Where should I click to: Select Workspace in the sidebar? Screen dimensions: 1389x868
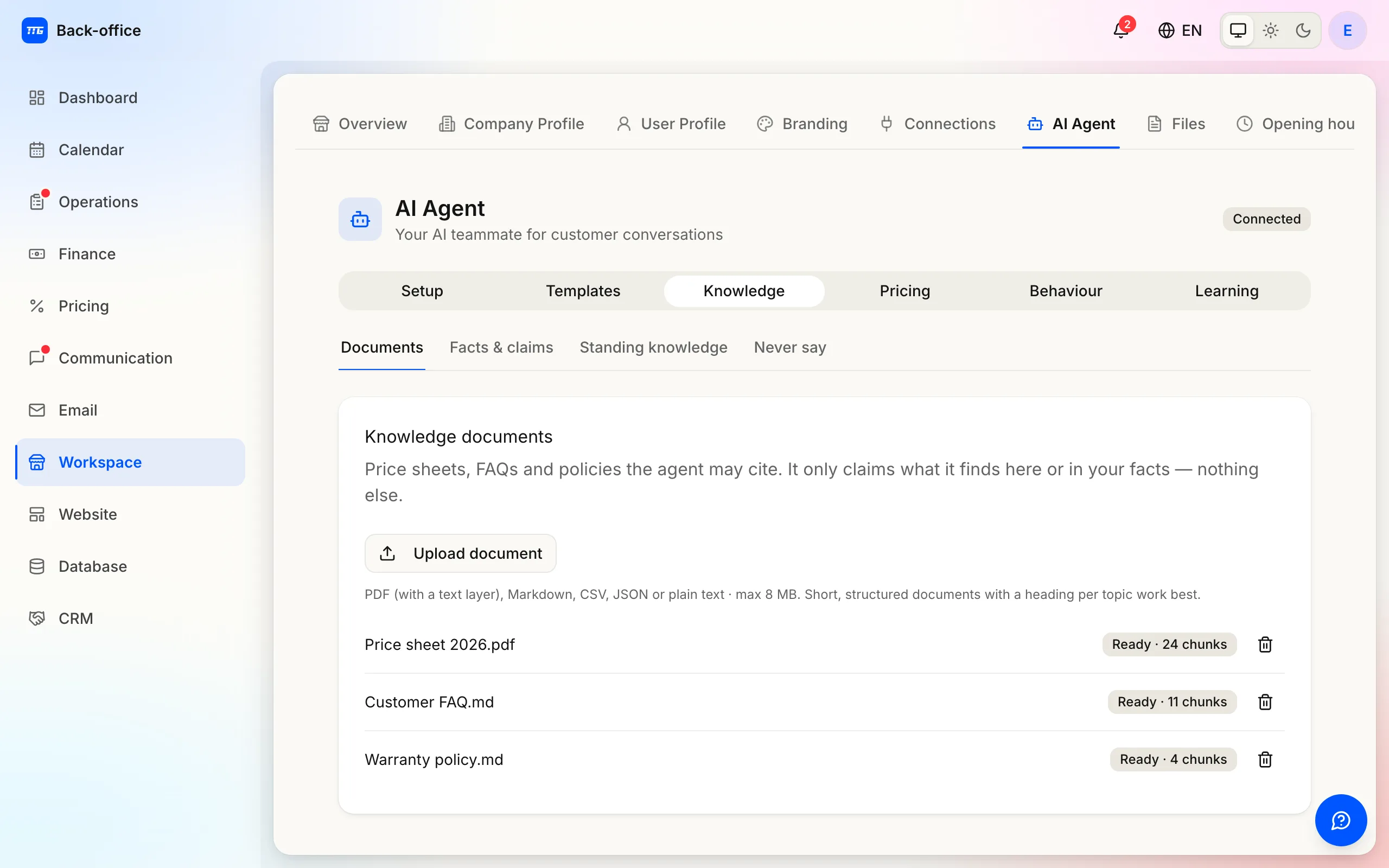pos(130,462)
